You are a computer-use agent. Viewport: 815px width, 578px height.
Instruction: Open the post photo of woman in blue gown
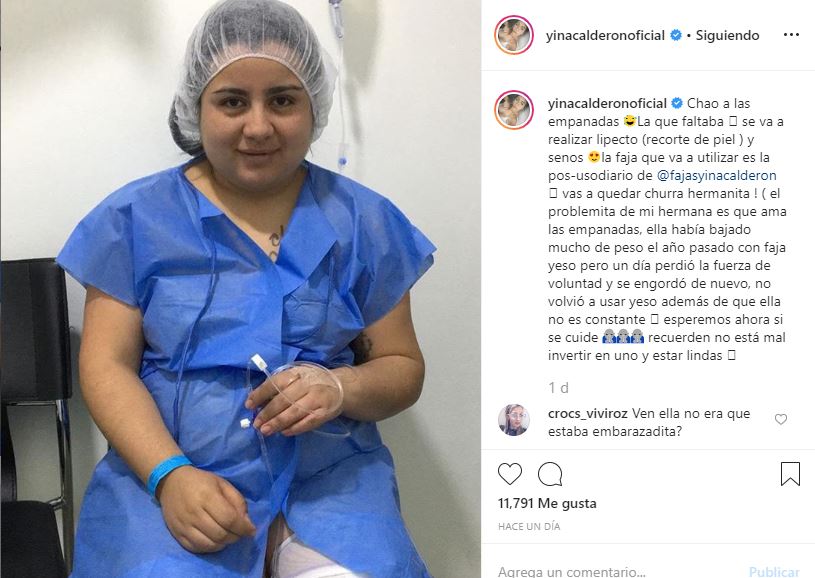(x=241, y=289)
